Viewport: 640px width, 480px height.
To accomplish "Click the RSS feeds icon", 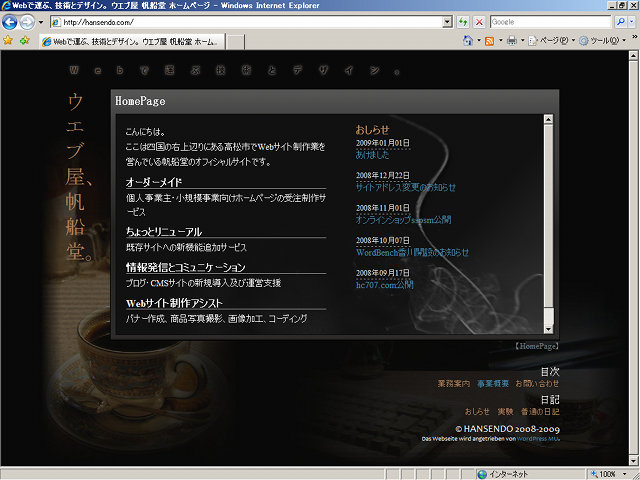I will (x=490, y=41).
